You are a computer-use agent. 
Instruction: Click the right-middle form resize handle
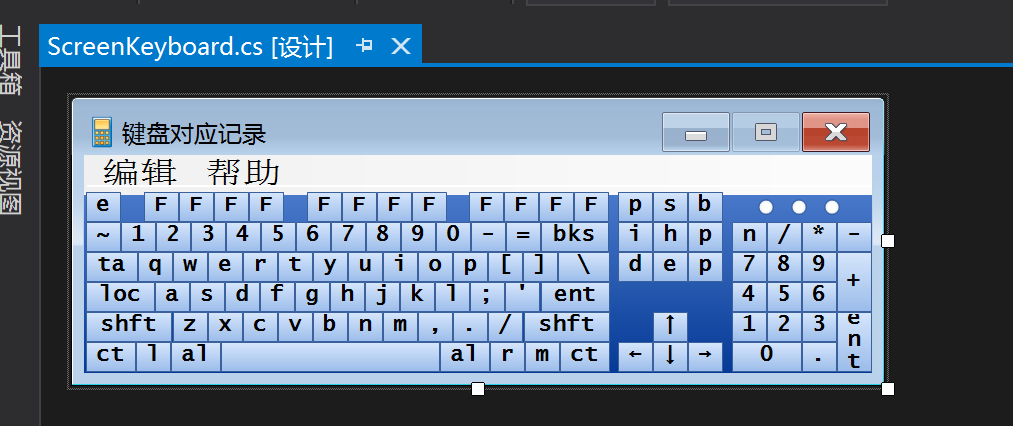[x=888, y=240]
